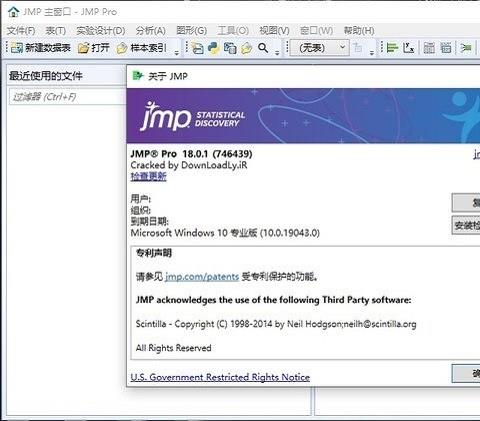Open a file with 打开 button

click(94, 48)
